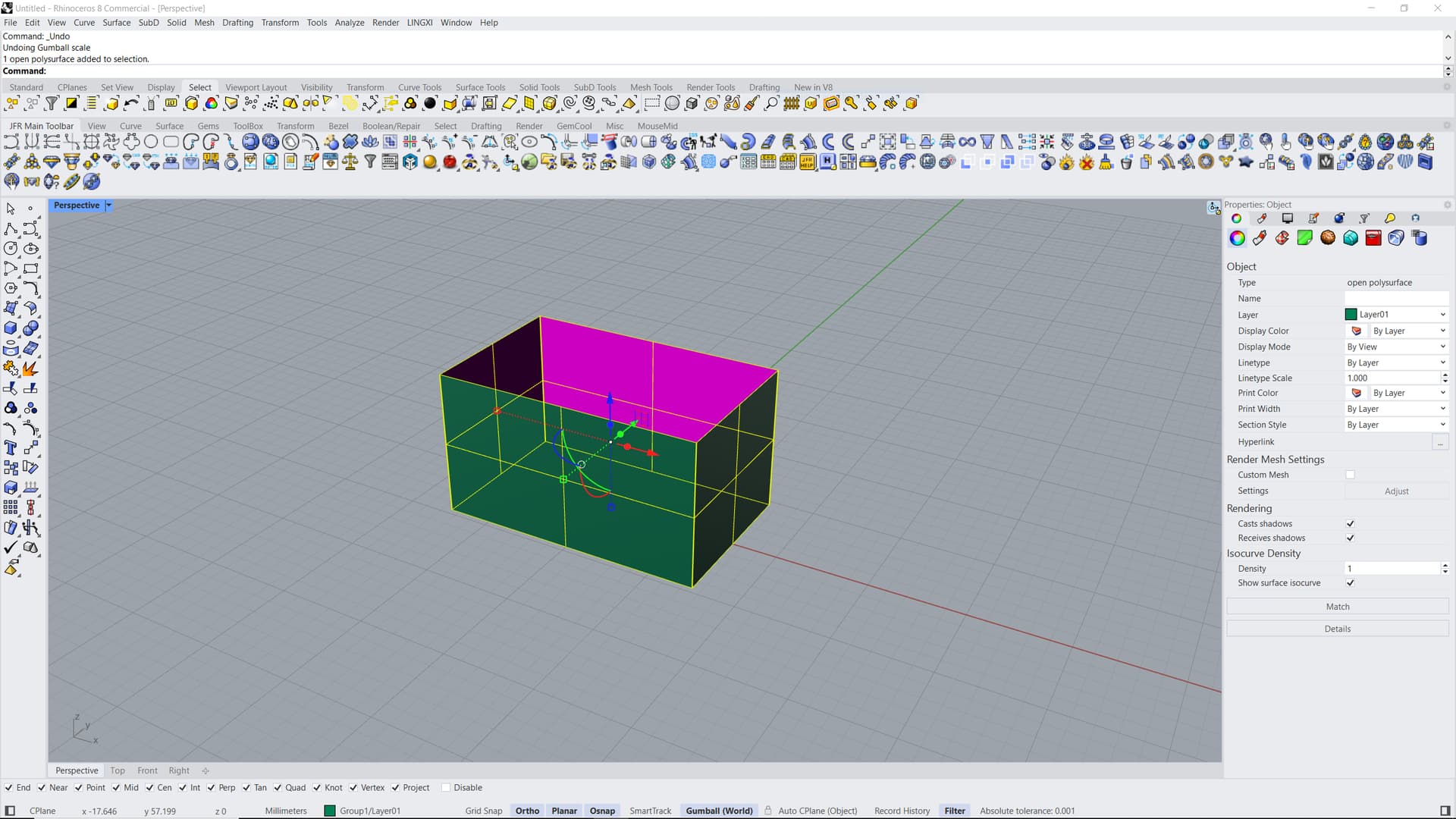Open the LINGXI menu
This screenshot has width=1456, height=819.
419,23
